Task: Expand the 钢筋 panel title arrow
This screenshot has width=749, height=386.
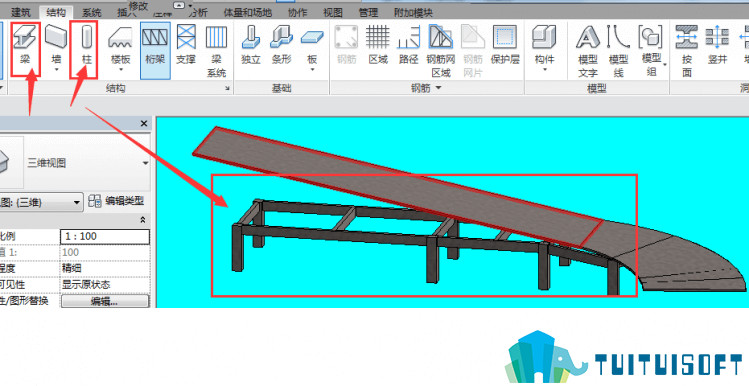Action: (x=438, y=88)
